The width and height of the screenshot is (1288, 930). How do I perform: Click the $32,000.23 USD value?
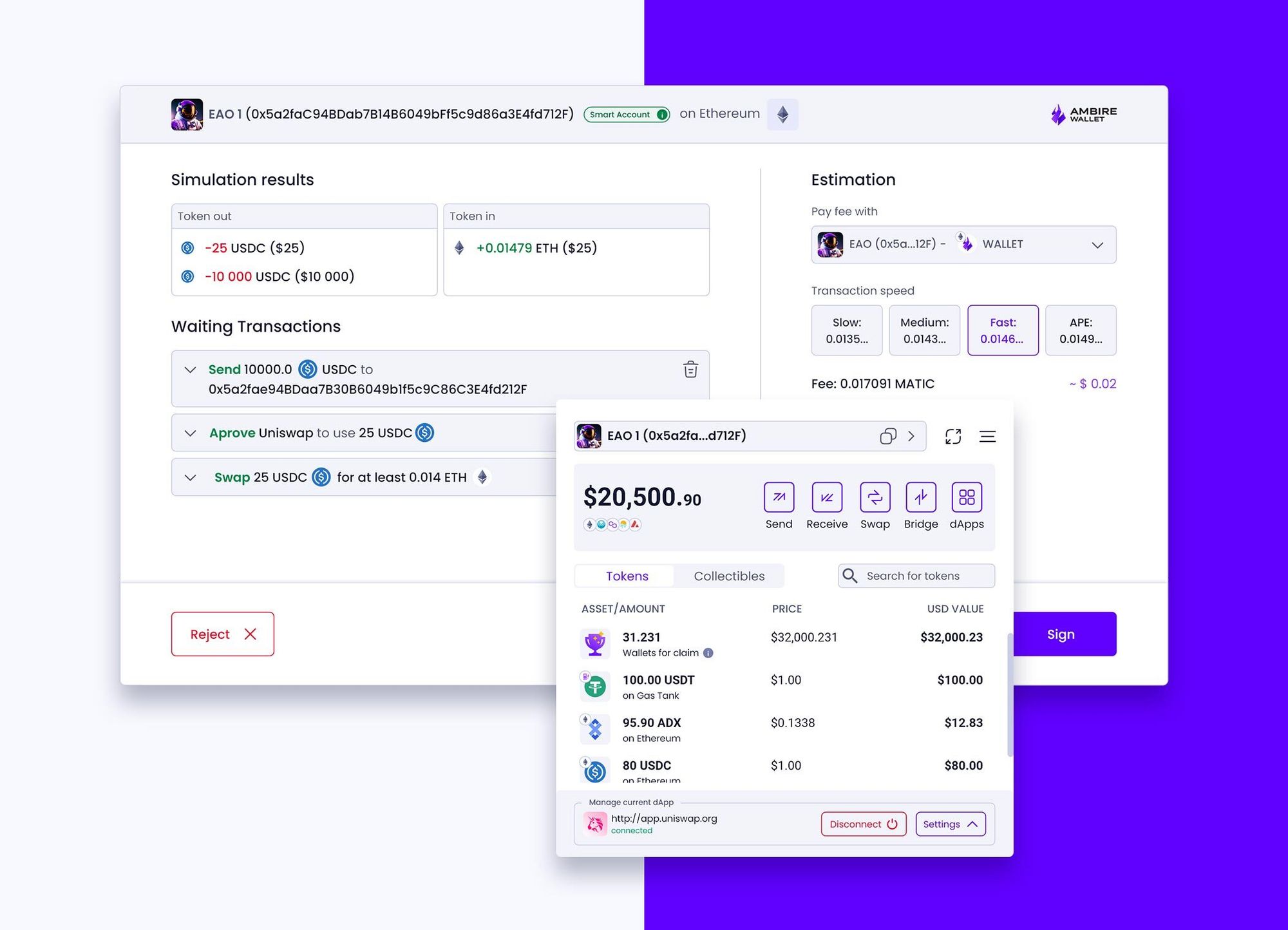click(x=951, y=637)
